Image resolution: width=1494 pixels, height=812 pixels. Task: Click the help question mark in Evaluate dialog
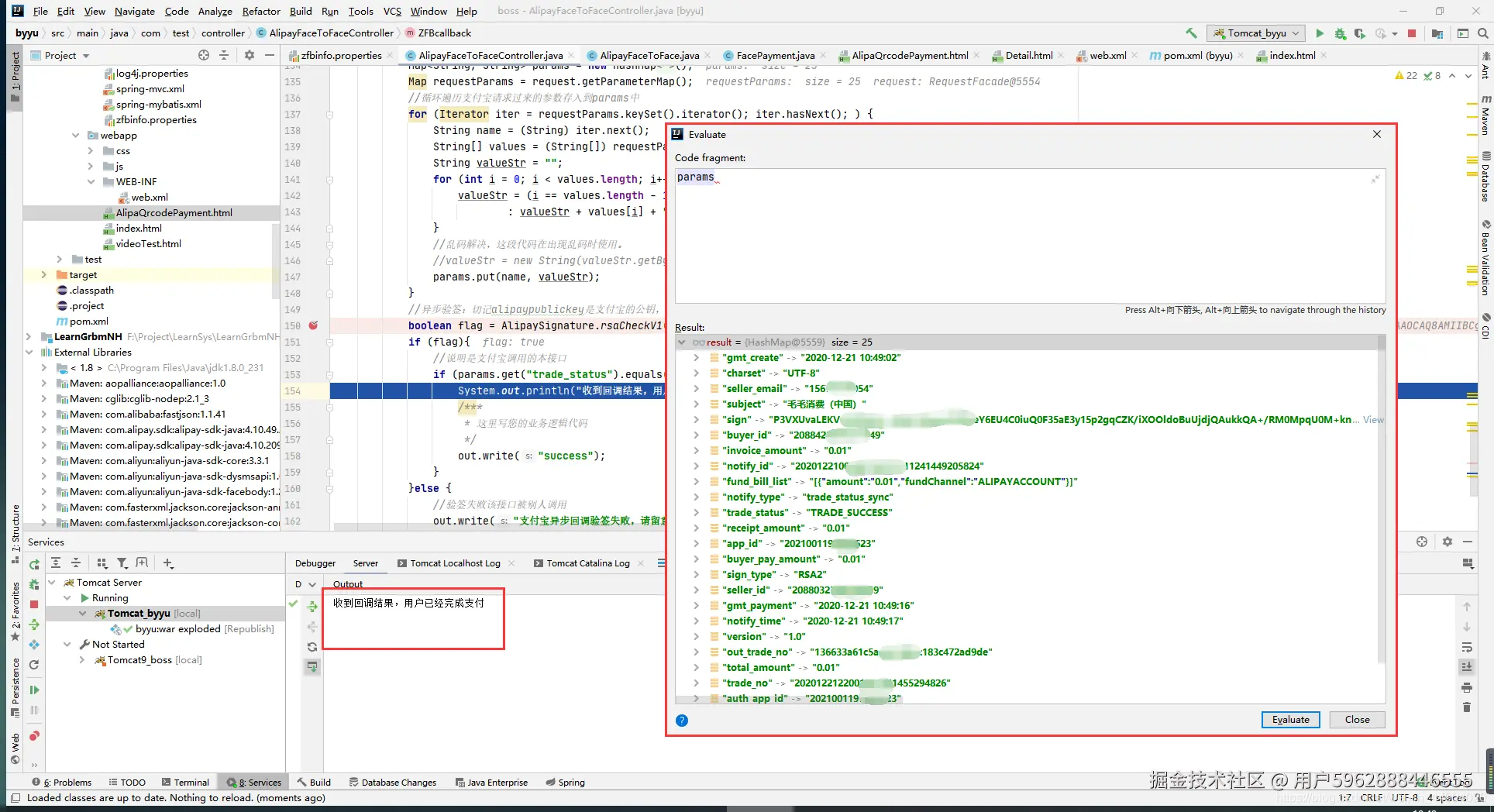click(682, 721)
